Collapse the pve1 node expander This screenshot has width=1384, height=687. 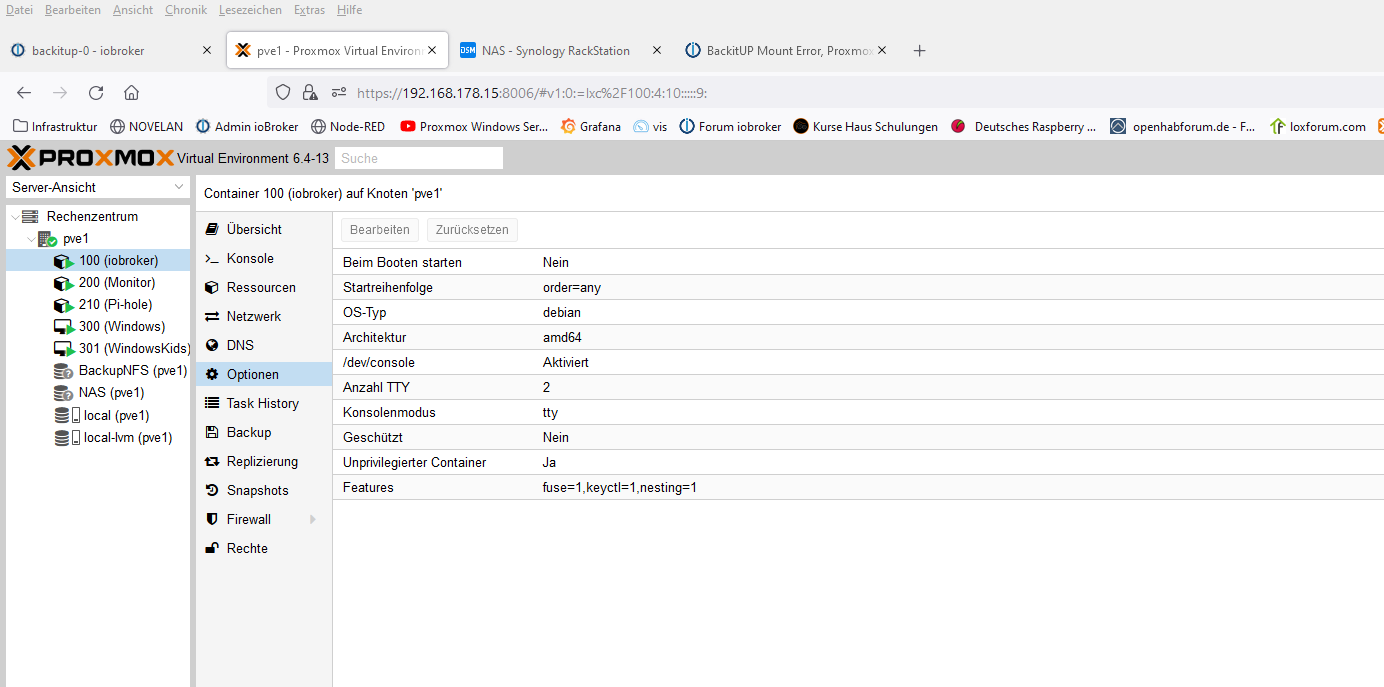click(30, 239)
